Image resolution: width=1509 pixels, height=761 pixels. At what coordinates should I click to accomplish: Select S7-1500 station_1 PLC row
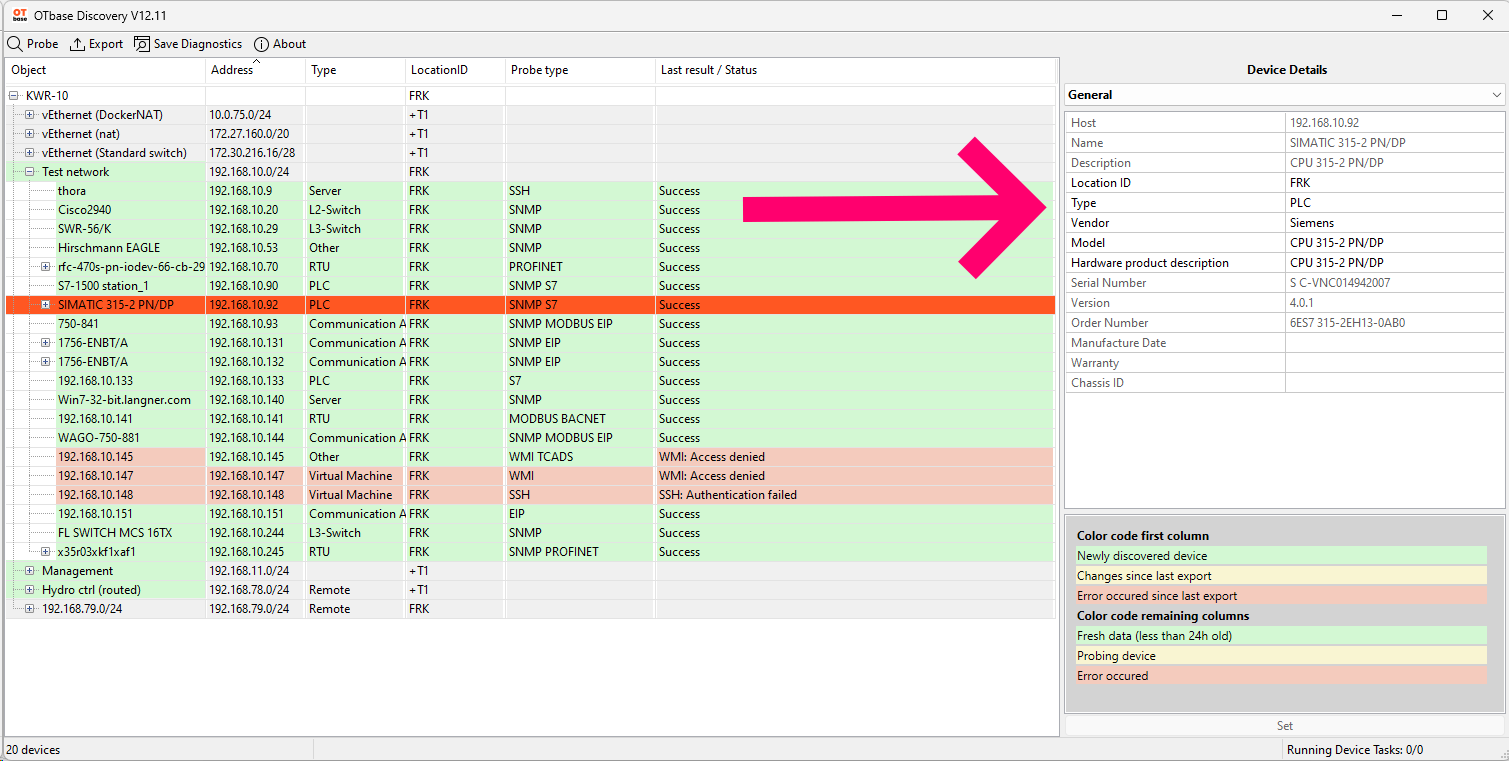coord(530,286)
